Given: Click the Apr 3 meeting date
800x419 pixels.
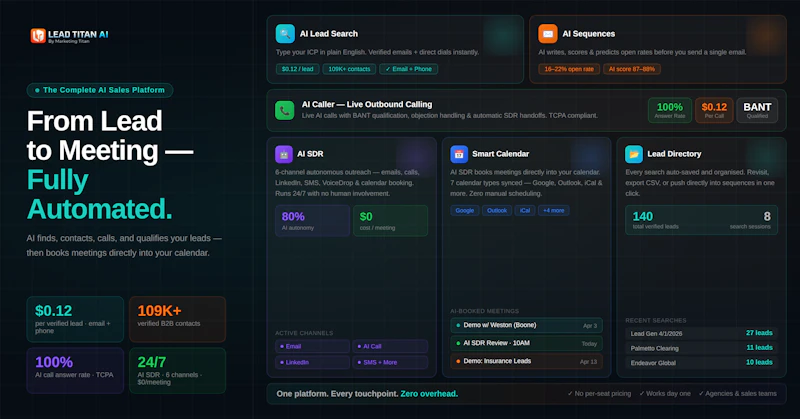Looking at the screenshot, I should coord(590,326).
